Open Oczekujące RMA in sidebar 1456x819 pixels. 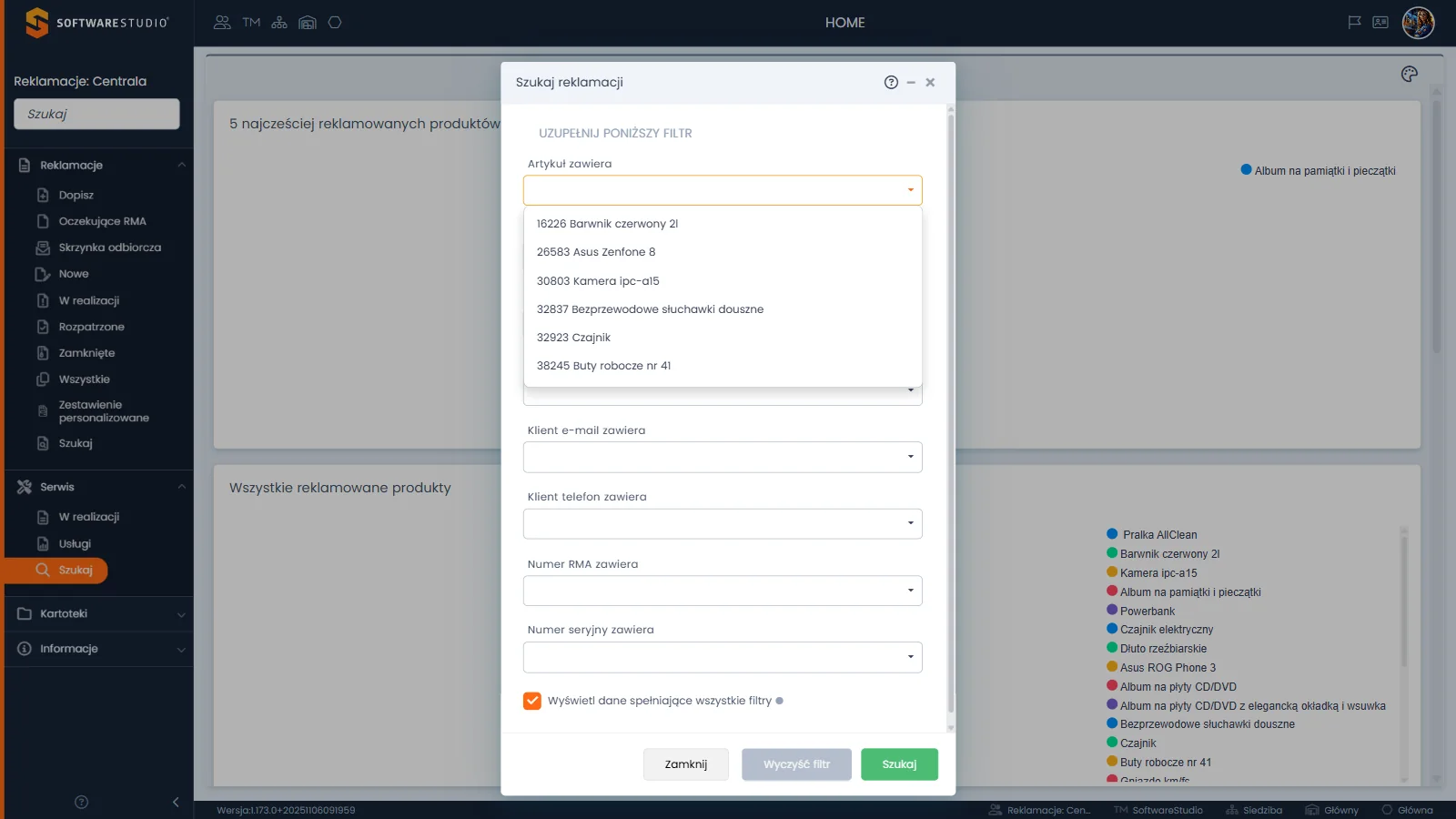pos(102,221)
